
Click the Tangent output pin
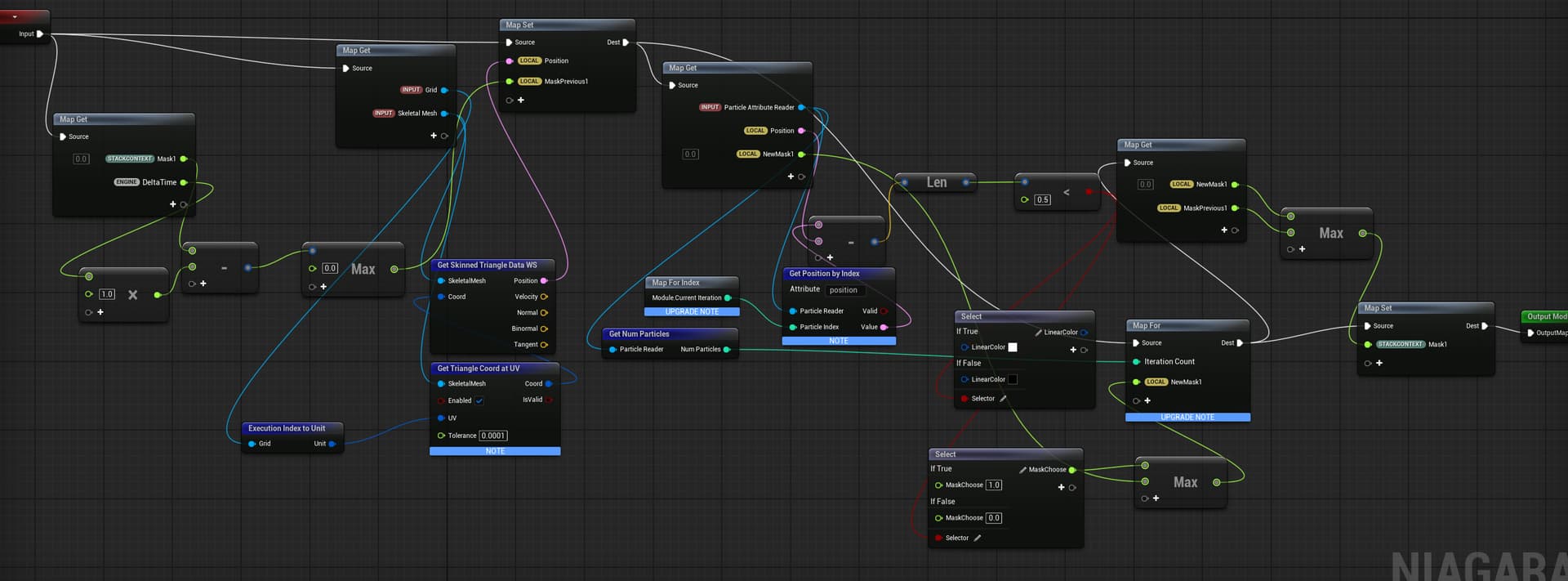click(544, 345)
